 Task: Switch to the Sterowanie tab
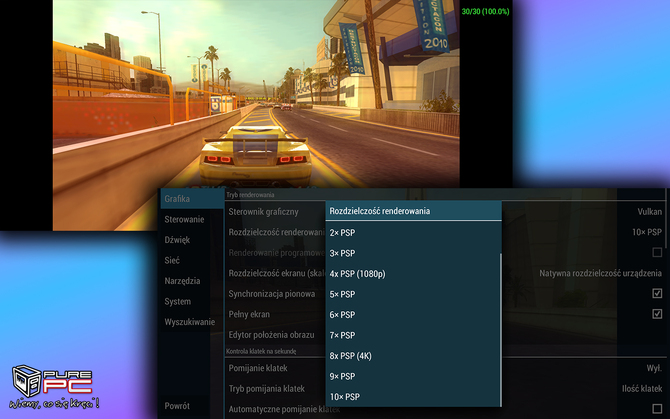[184, 220]
